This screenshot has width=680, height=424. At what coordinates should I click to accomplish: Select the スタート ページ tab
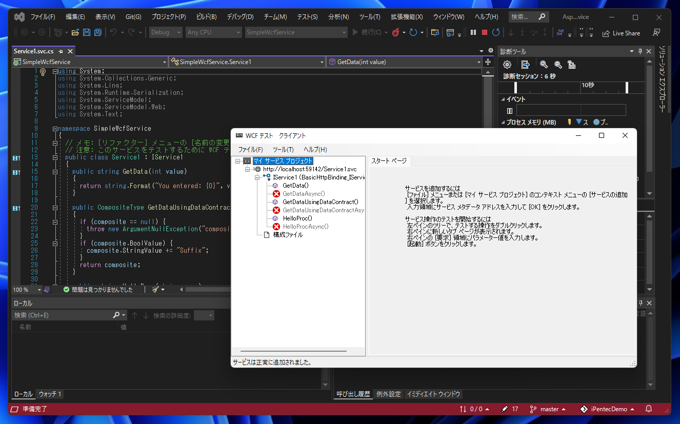pyautogui.click(x=389, y=161)
